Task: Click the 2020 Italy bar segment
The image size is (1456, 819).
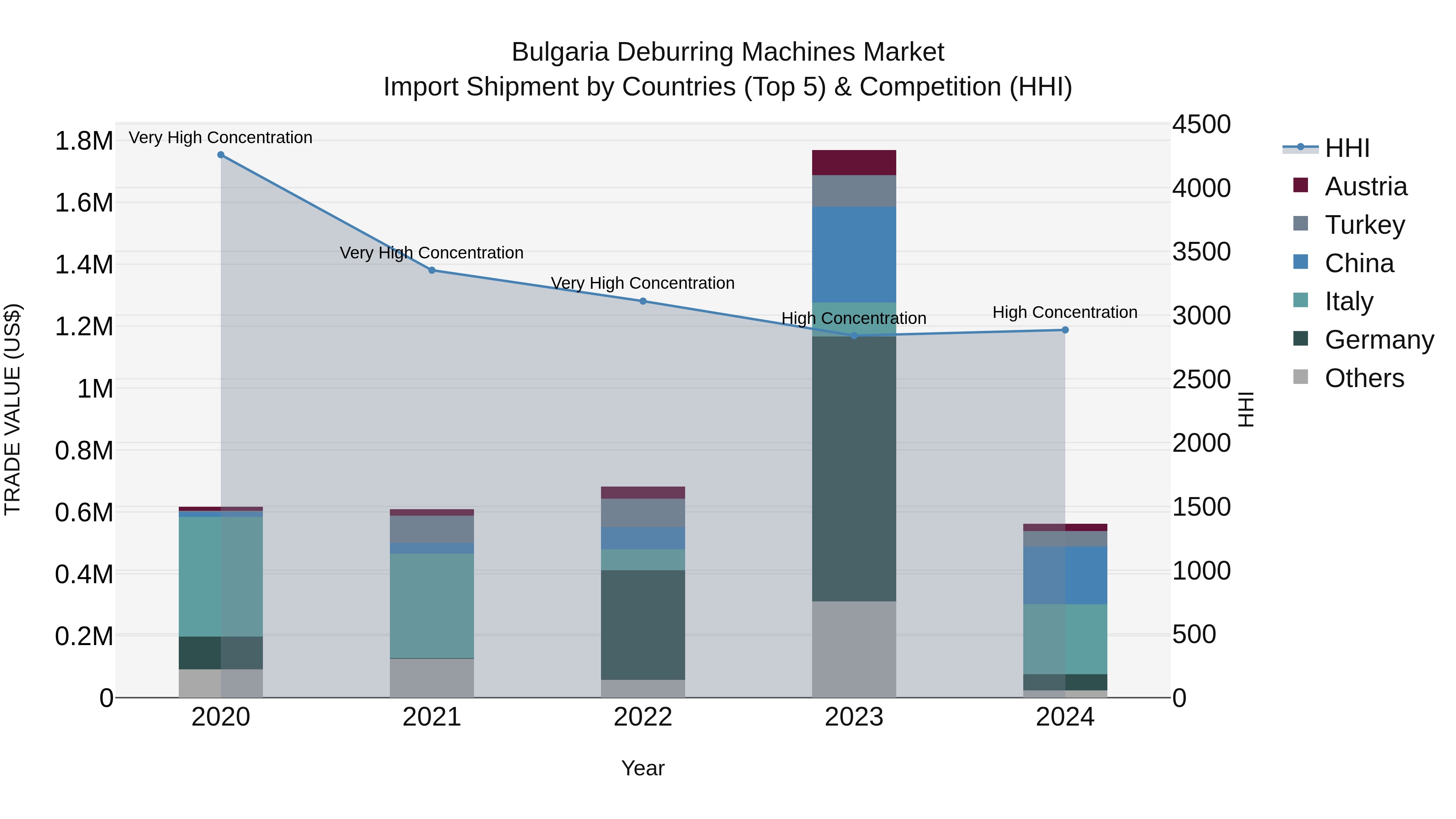Action: 221,576
